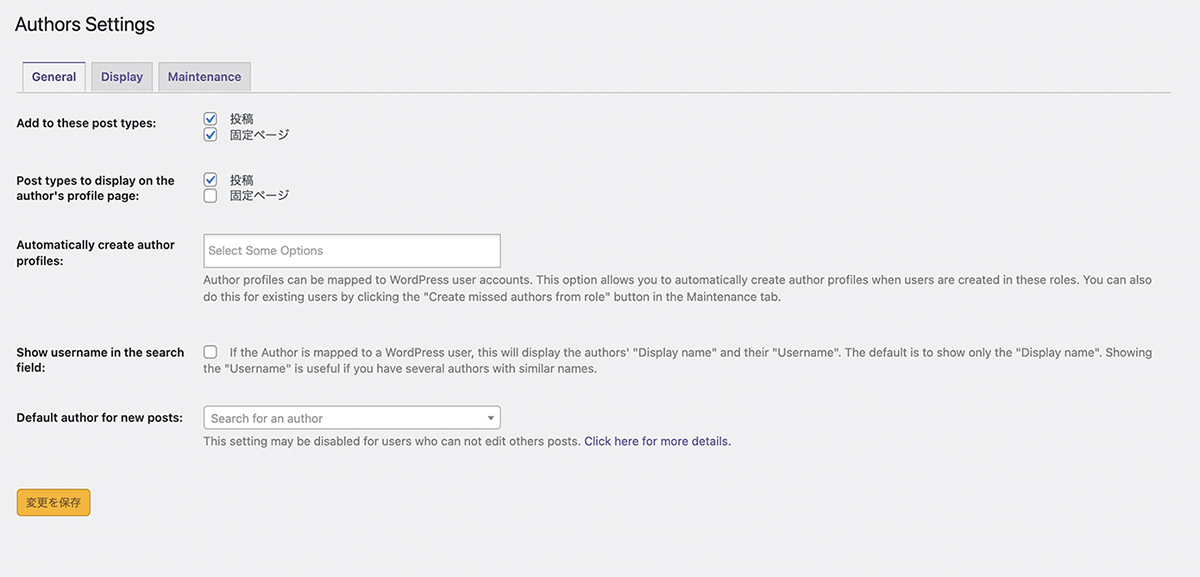Click the Add to these post types label
Screen dimensions: 1200x577
pyautogui.click(x=86, y=124)
